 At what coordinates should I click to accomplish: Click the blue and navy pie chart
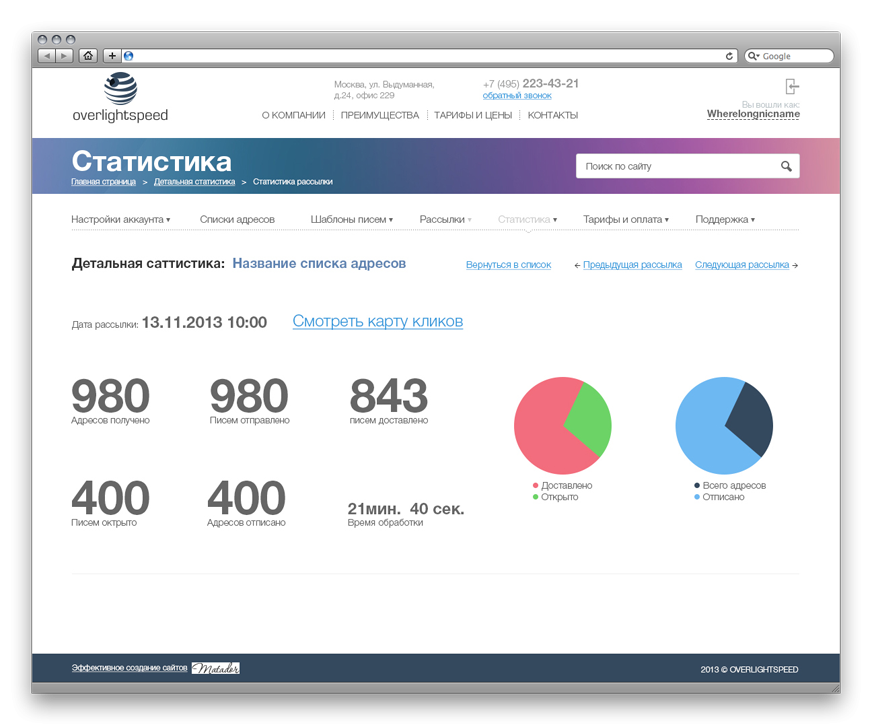click(x=724, y=426)
